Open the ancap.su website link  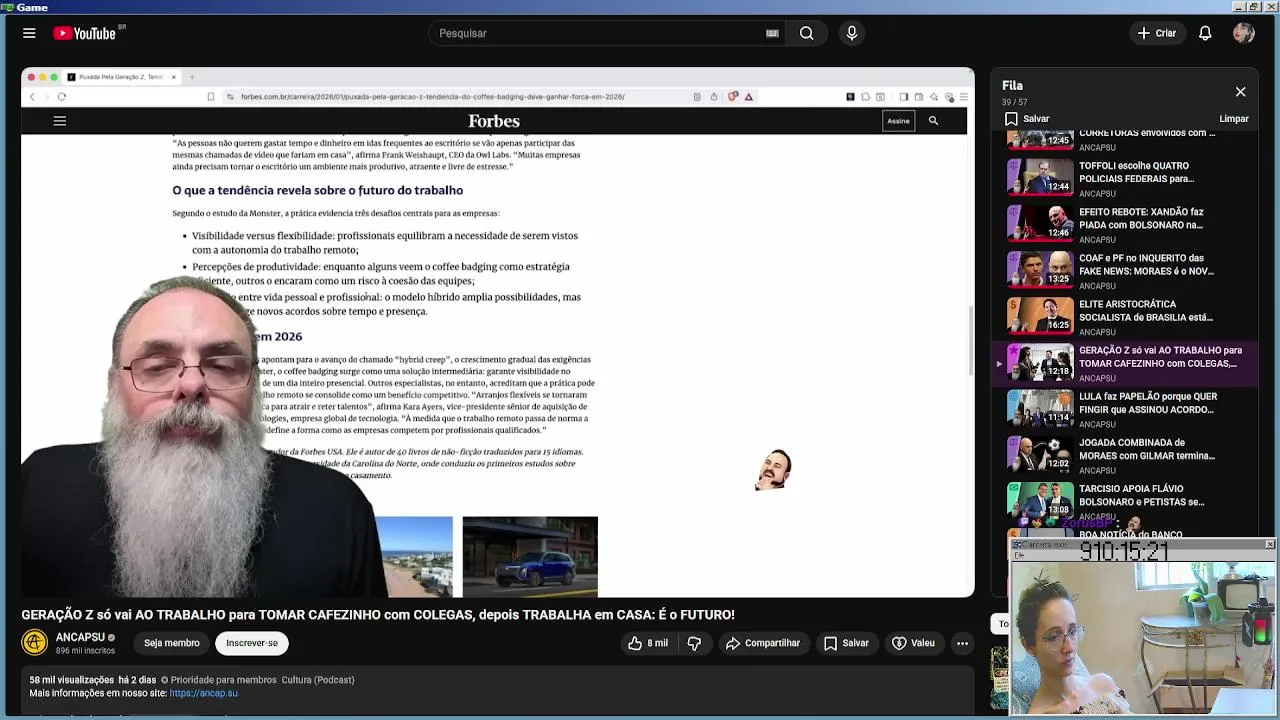point(204,693)
